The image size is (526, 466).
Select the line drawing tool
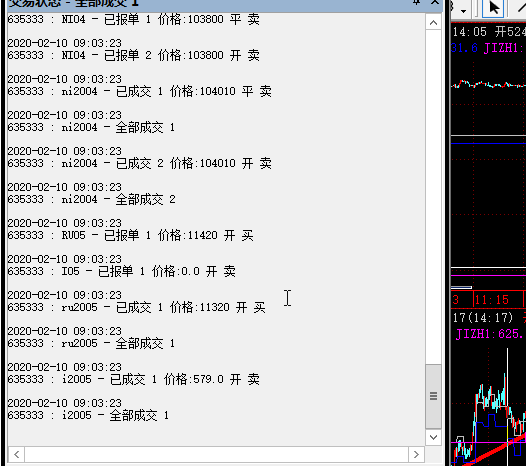pos(520,7)
